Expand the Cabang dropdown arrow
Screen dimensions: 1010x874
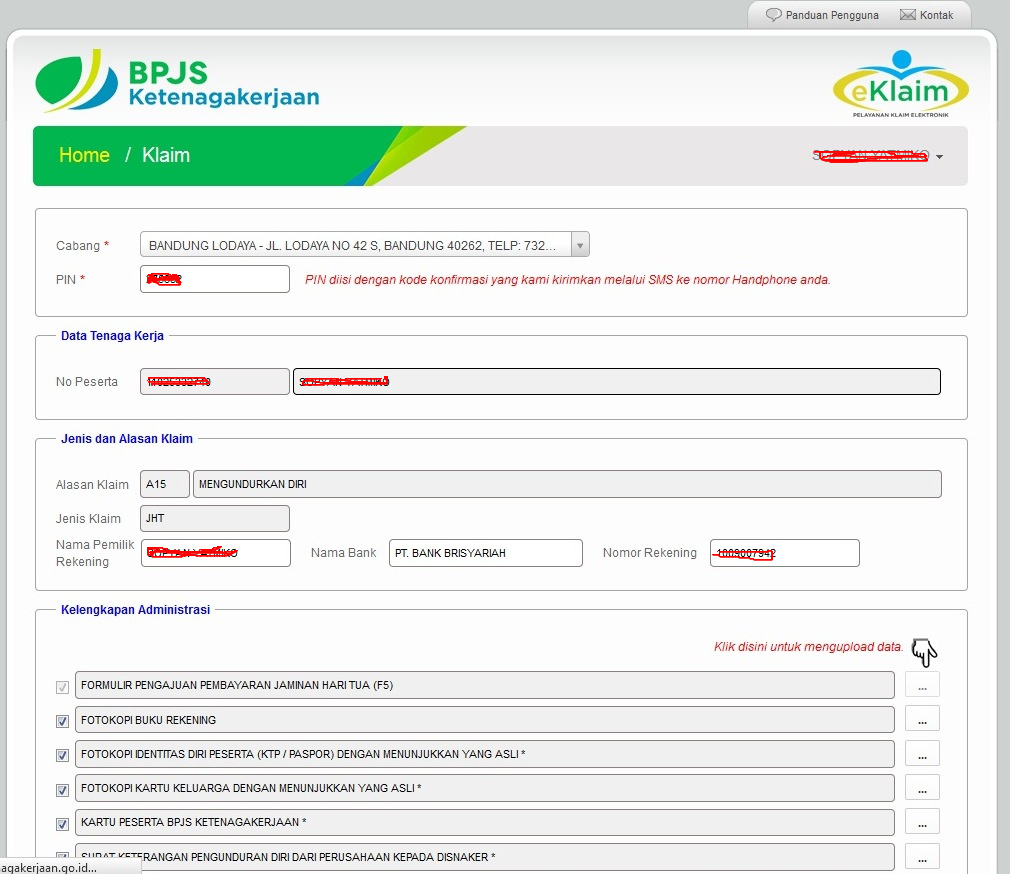580,245
